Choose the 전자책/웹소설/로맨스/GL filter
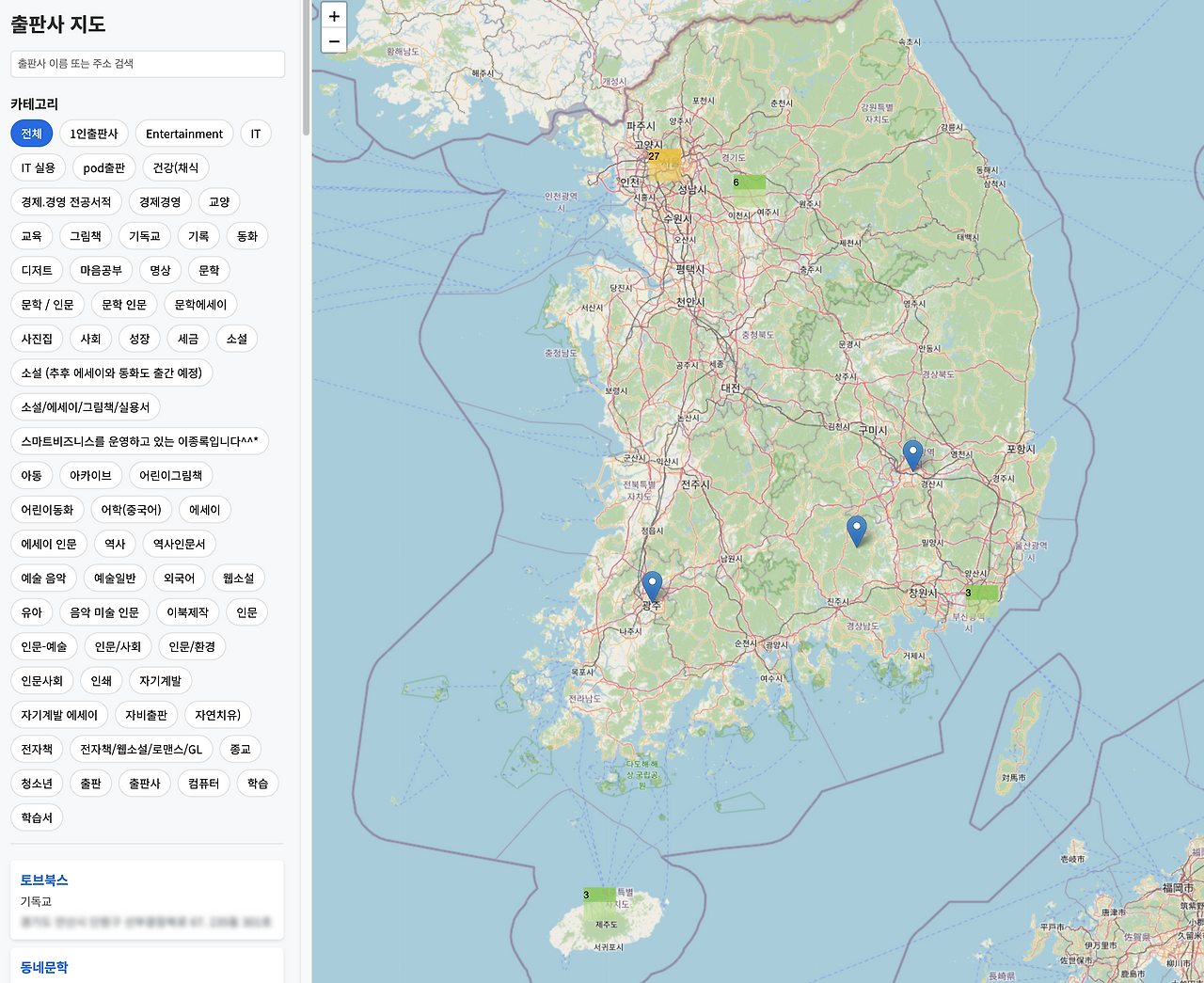 pos(141,750)
